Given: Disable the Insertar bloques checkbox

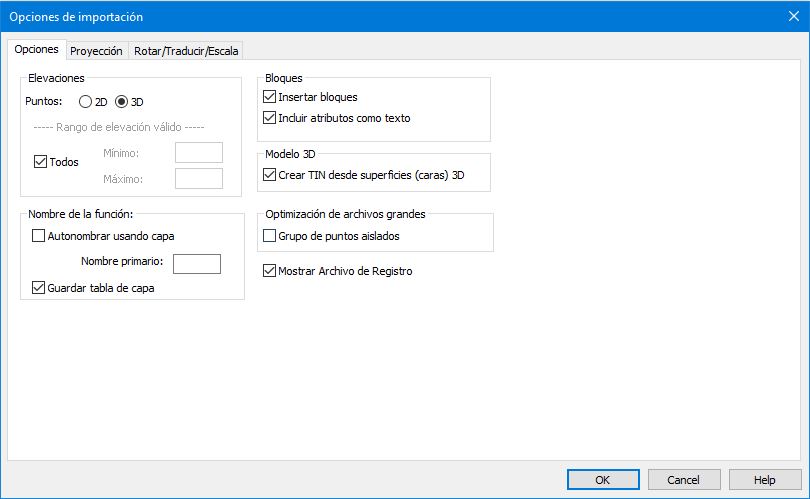Looking at the screenshot, I should point(269,97).
